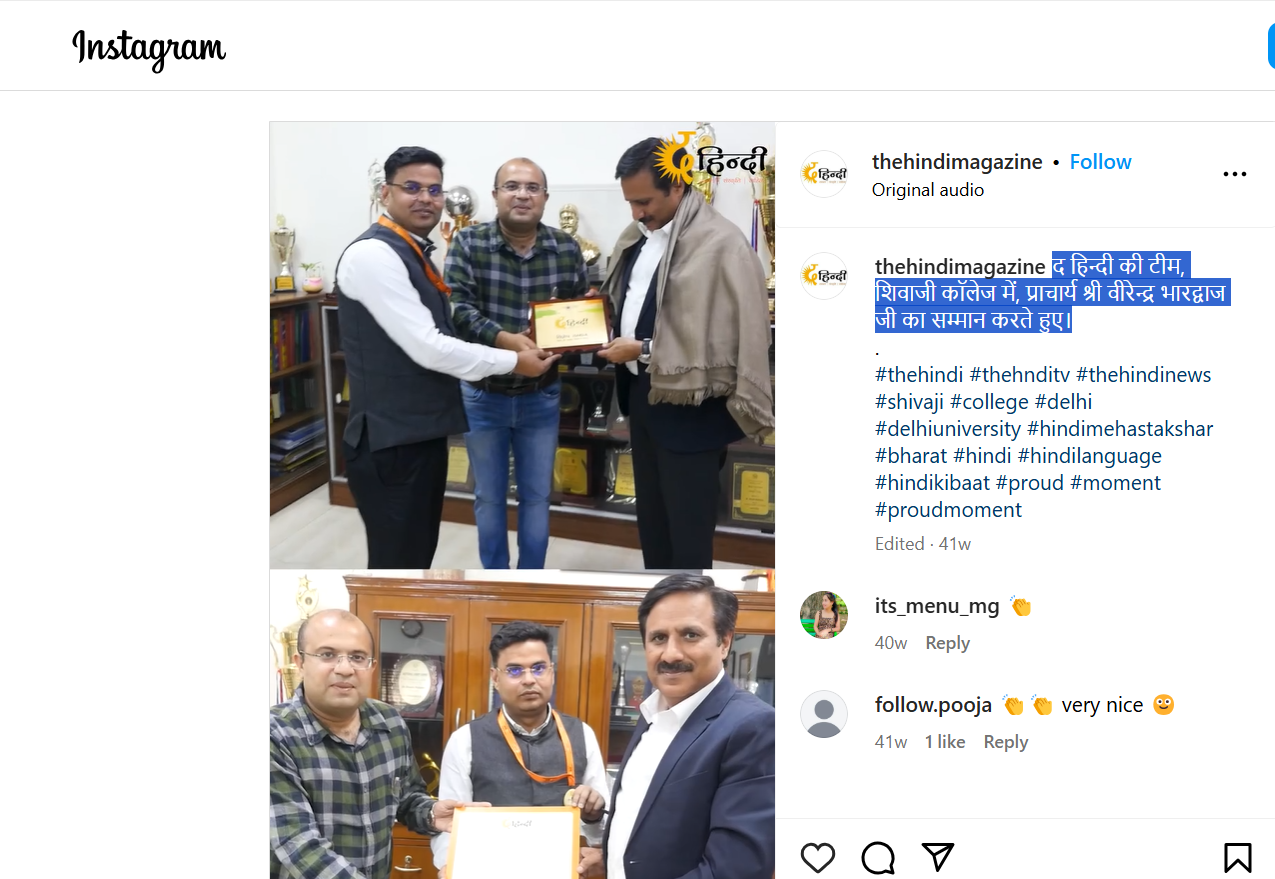Open #delhiuniversity hashtag
Image resolution: width=1275 pixels, height=879 pixels.
pyautogui.click(x=948, y=429)
